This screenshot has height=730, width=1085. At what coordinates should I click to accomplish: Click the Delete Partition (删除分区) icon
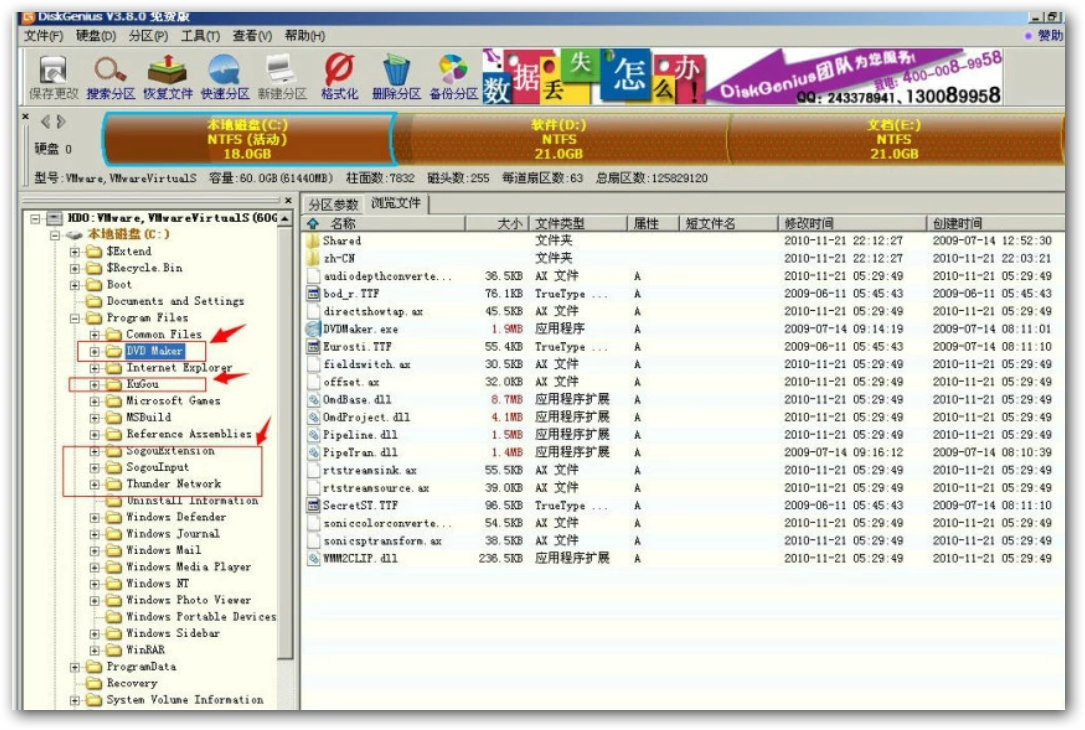pyautogui.click(x=396, y=77)
